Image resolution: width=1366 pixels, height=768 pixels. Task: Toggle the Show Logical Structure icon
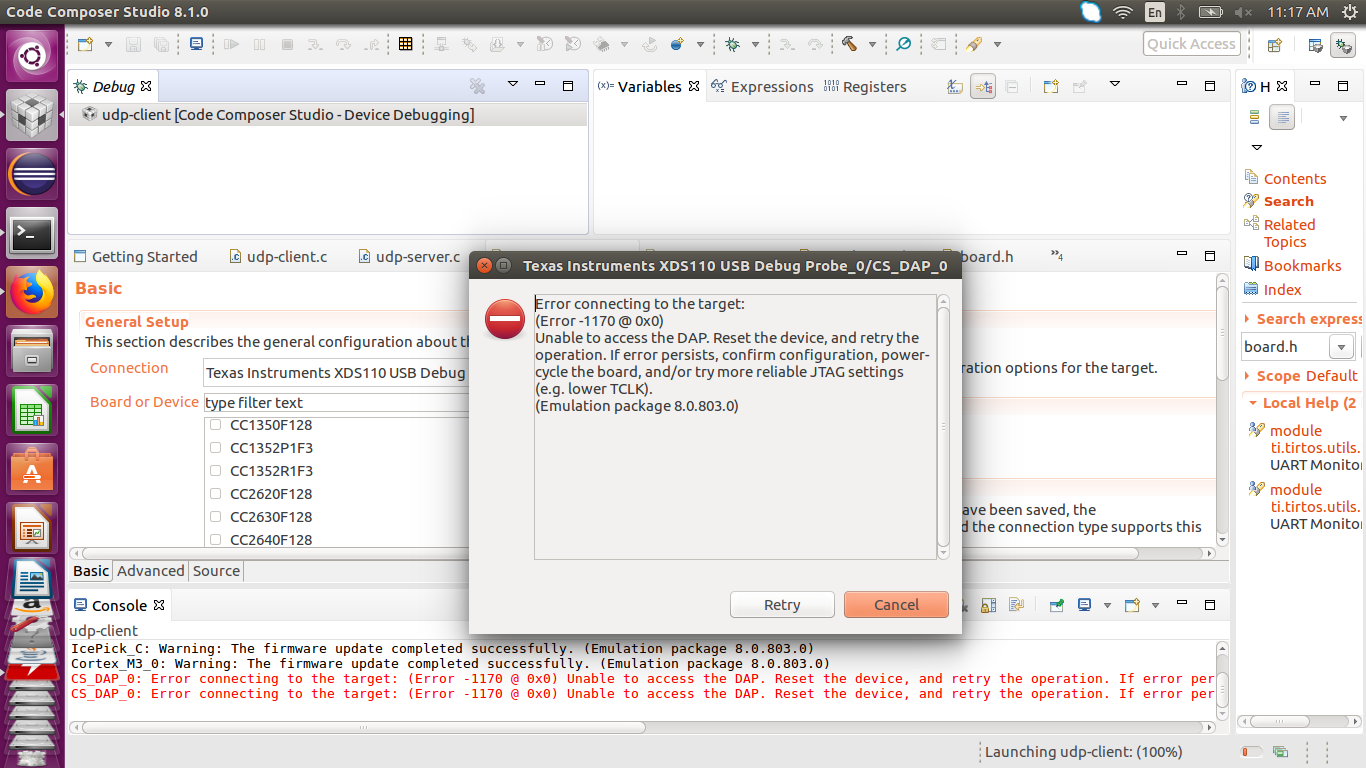click(x=983, y=87)
